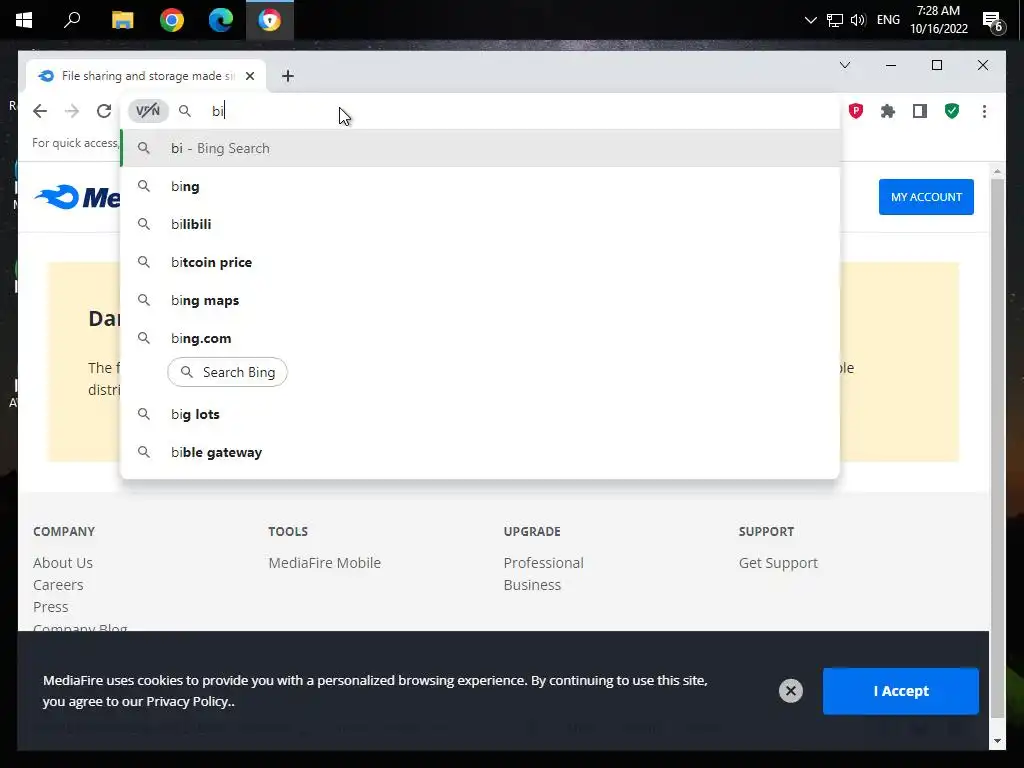Click the green shield extension icon
Viewport: 1024px width, 768px height.
tap(952, 111)
